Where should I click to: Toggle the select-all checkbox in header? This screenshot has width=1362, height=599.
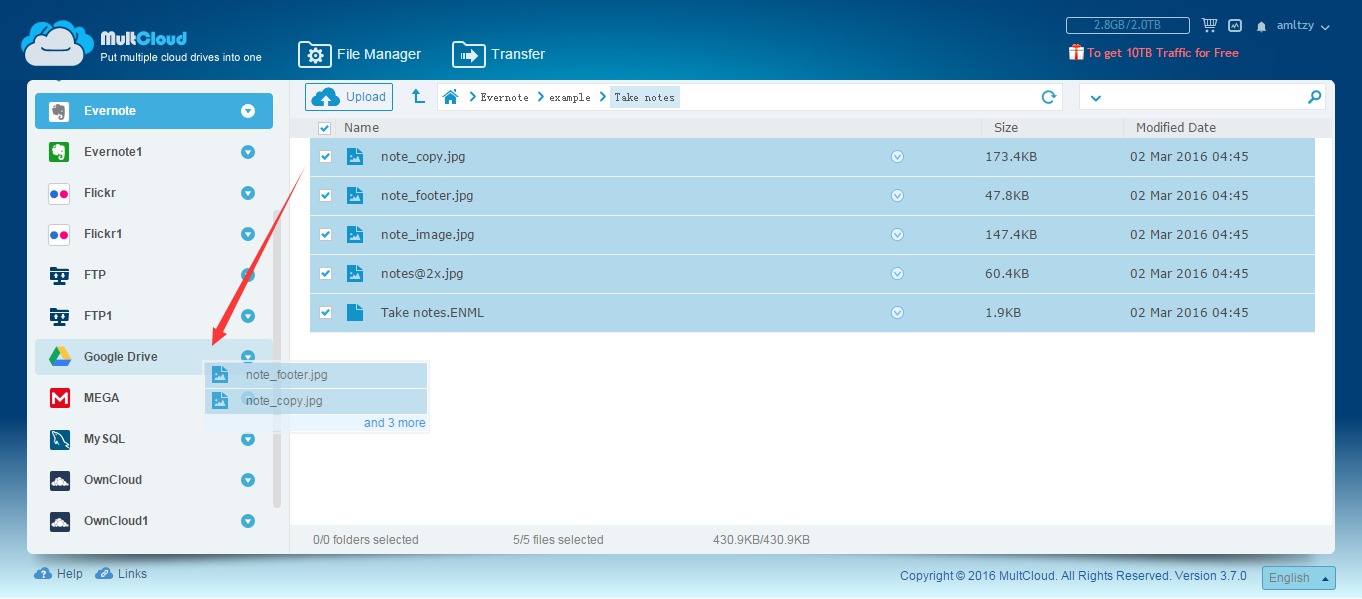(x=324, y=128)
